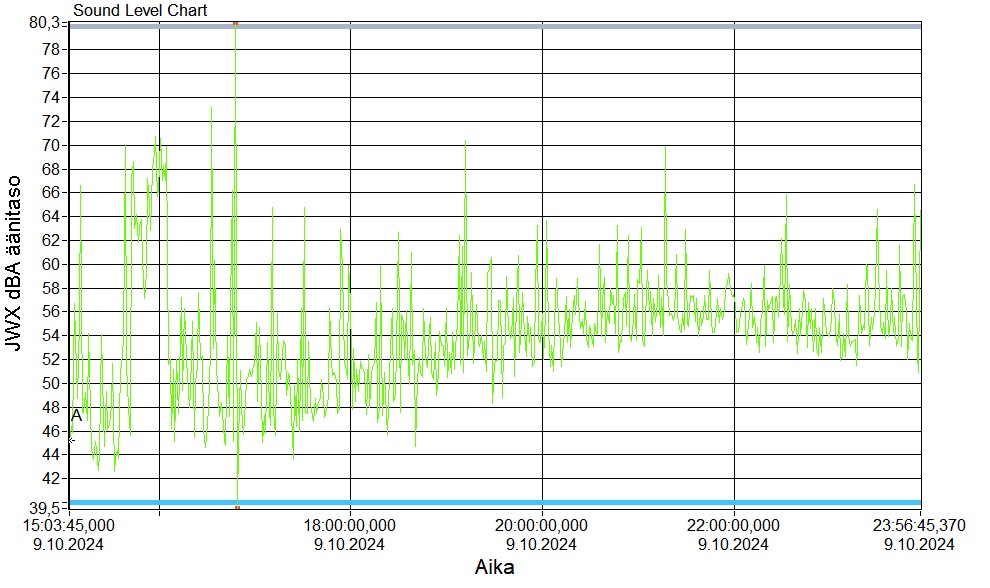Select the "54" y-axis label
Image resolution: width=990 pixels, height=588 pixels.
[x=51, y=336]
